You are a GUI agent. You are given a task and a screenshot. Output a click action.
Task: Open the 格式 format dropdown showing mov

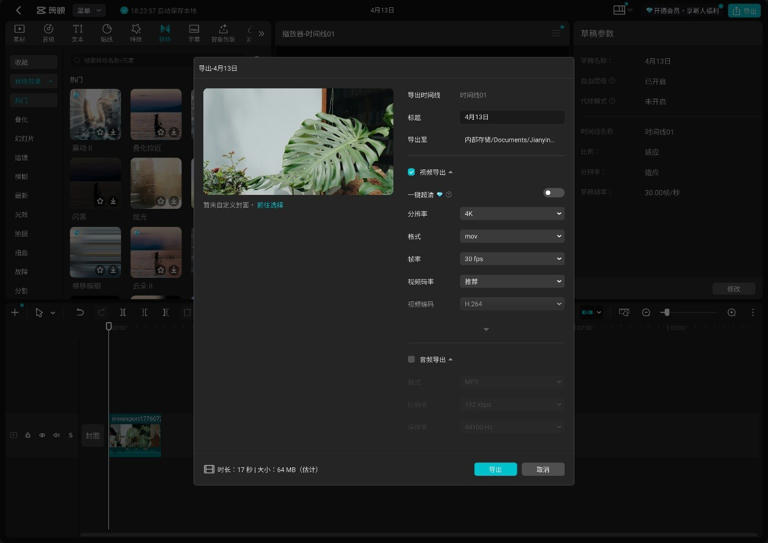[x=511, y=237]
